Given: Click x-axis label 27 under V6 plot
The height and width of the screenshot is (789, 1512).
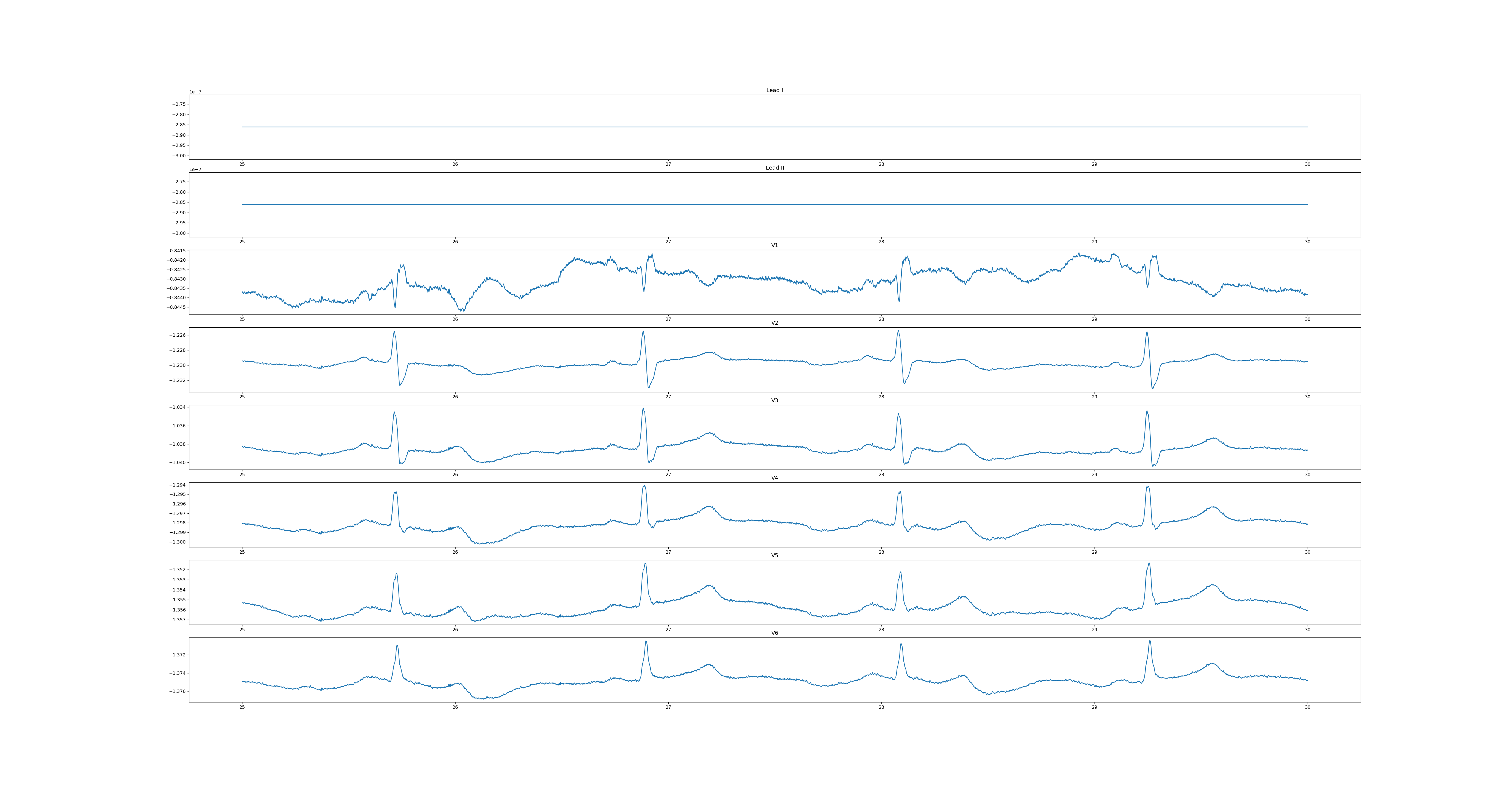Looking at the screenshot, I should 668,707.
